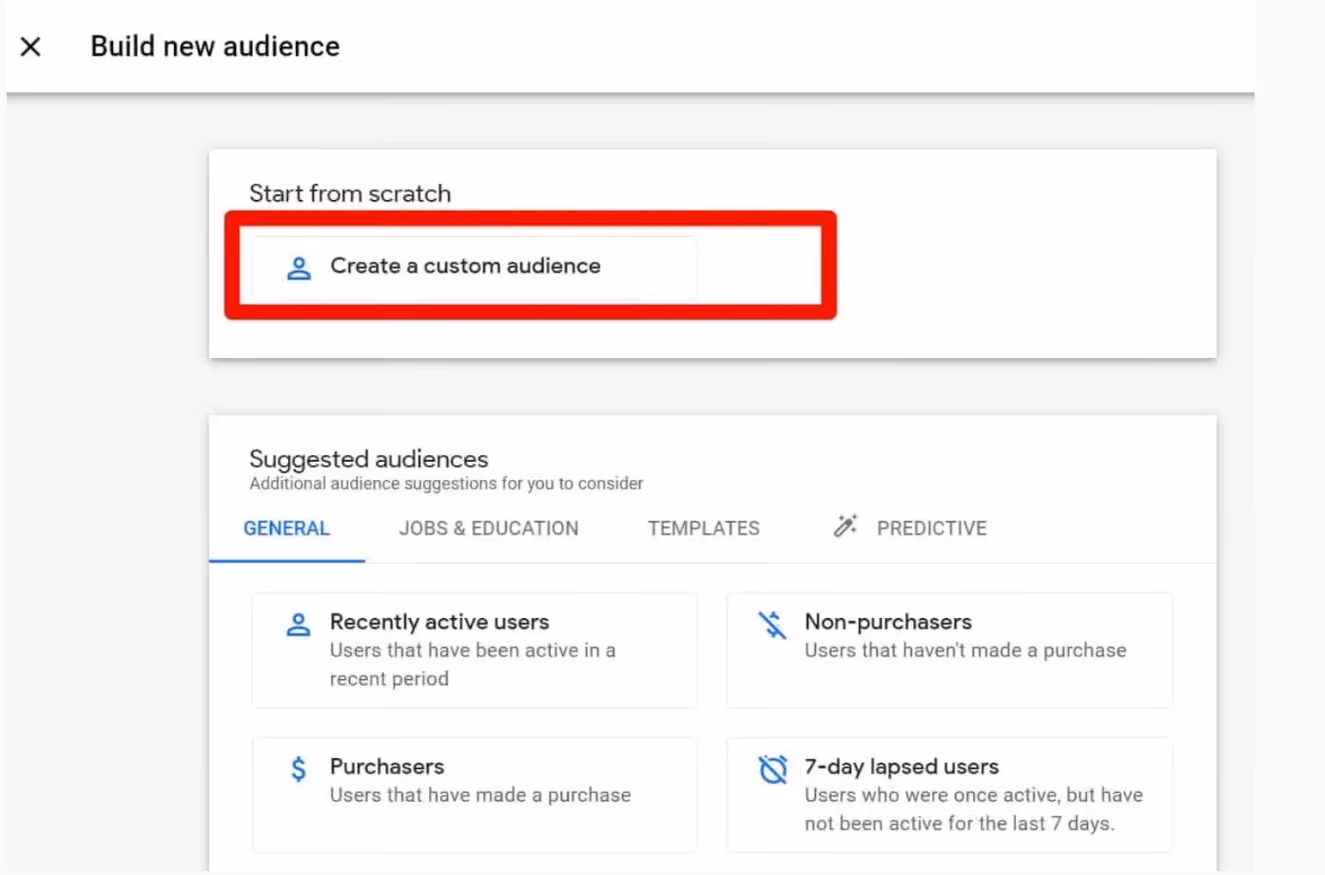Pick the 7-day lapsed users audience
1325x875 pixels.
pos(949,794)
